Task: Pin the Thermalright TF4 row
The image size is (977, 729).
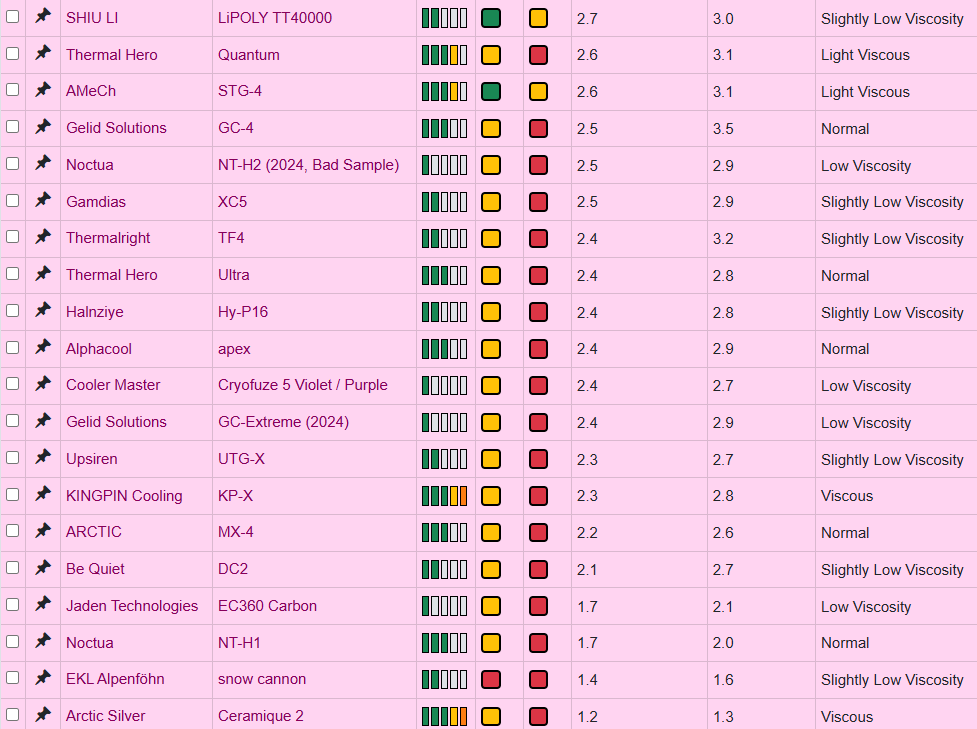Action: point(42,237)
